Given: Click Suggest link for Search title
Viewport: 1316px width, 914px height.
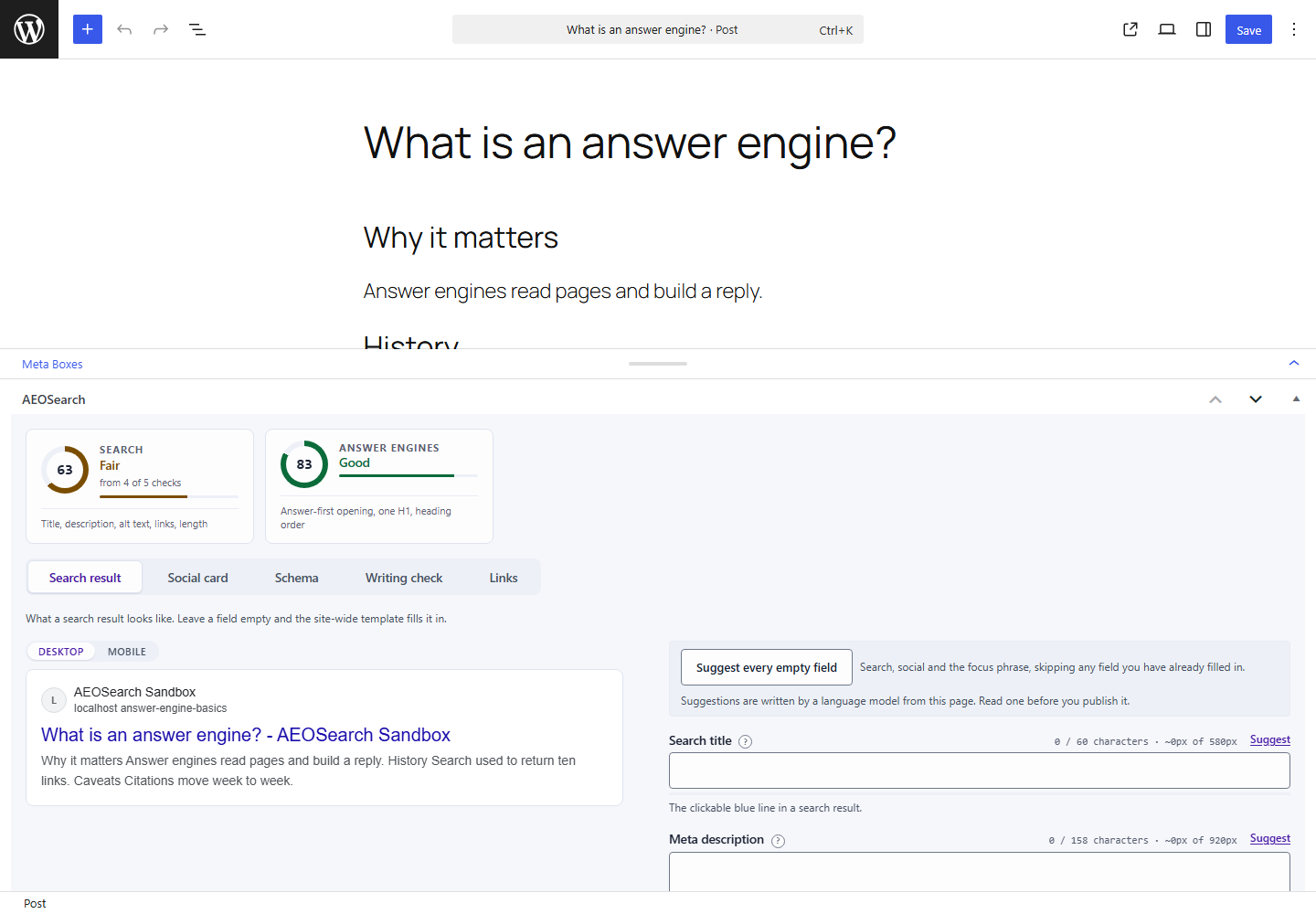Looking at the screenshot, I should click(x=1270, y=740).
